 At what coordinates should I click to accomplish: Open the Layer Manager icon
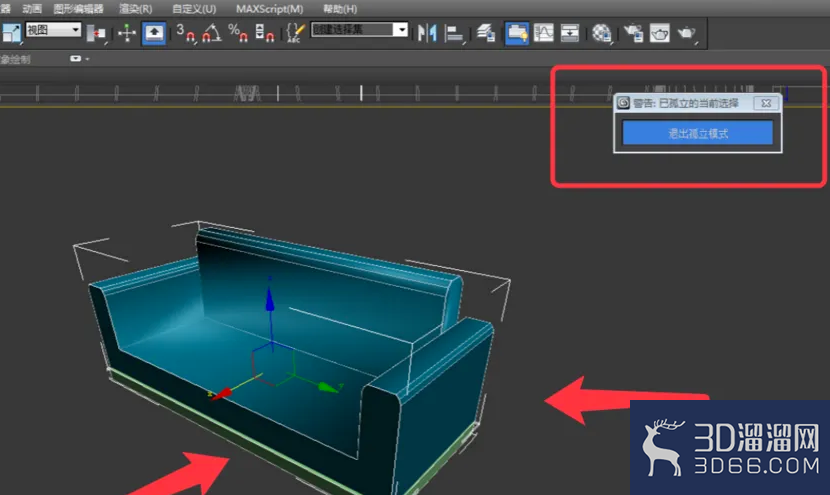(x=485, y=33)
